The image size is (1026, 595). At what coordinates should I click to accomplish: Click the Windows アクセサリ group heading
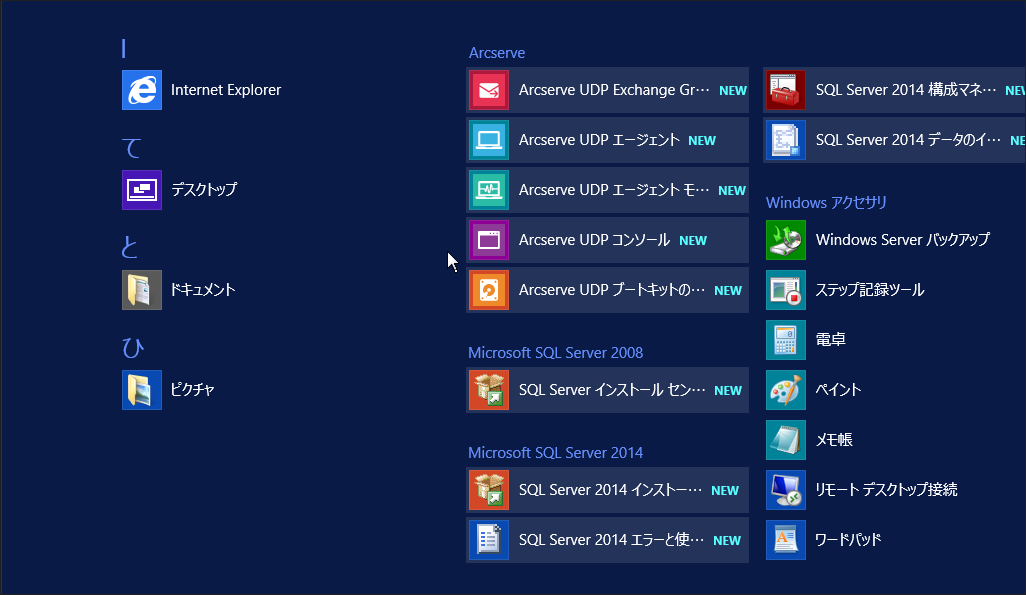(826, 203)
